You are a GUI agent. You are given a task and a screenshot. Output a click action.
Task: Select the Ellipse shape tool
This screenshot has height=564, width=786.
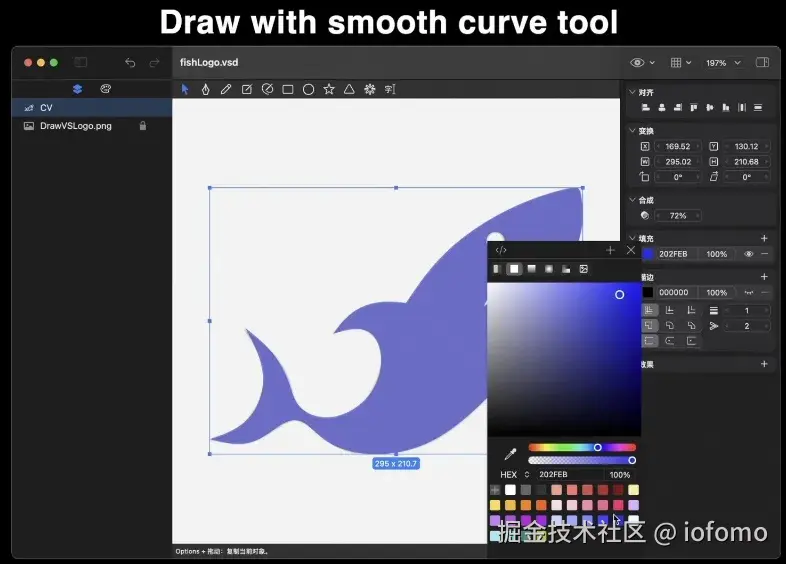point(308,90)
